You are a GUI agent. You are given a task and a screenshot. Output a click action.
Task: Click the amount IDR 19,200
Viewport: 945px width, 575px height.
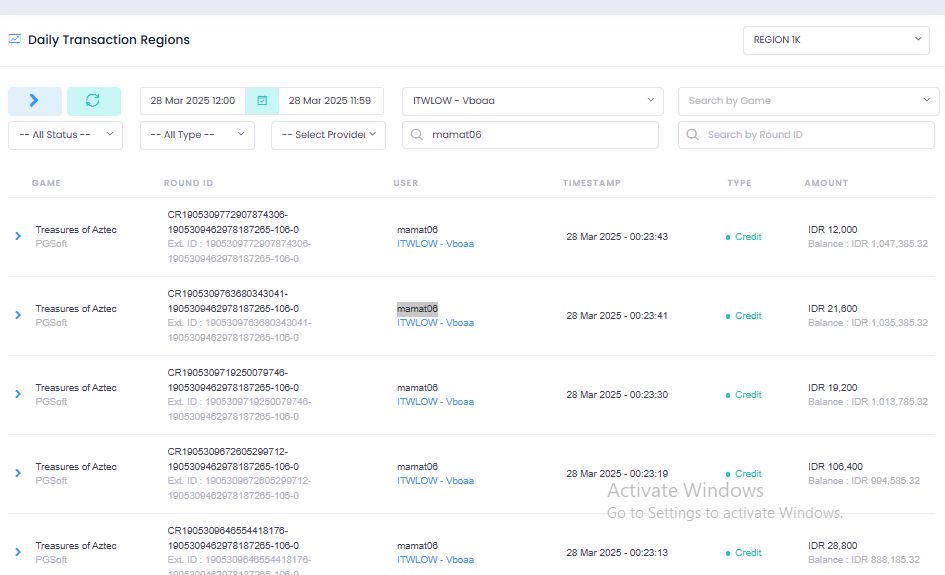coord(832,388)
